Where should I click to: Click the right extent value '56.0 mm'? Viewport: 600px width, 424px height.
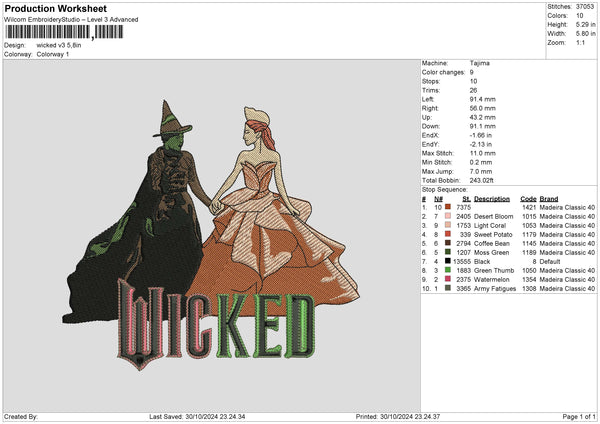tap(483, 108)
